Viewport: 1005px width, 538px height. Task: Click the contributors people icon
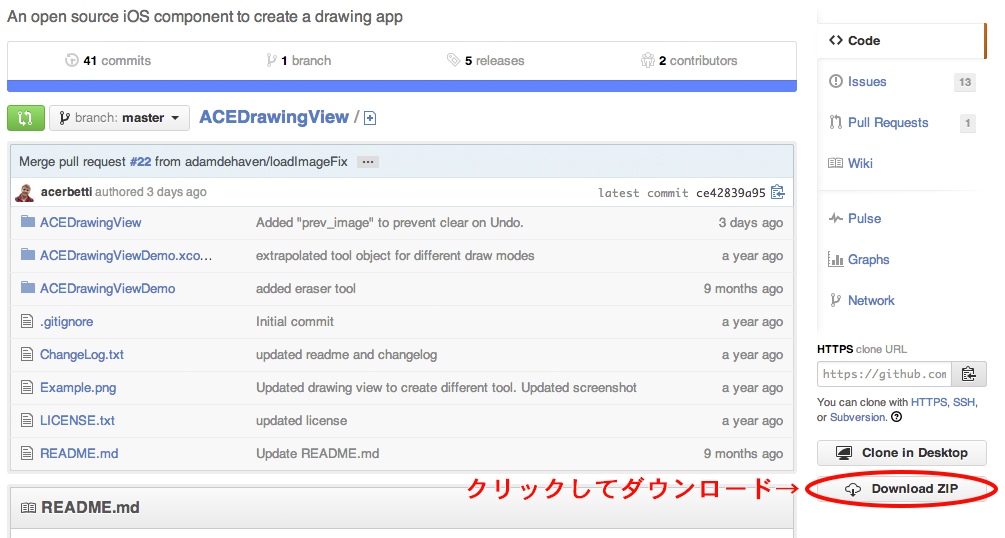[647, 60]
